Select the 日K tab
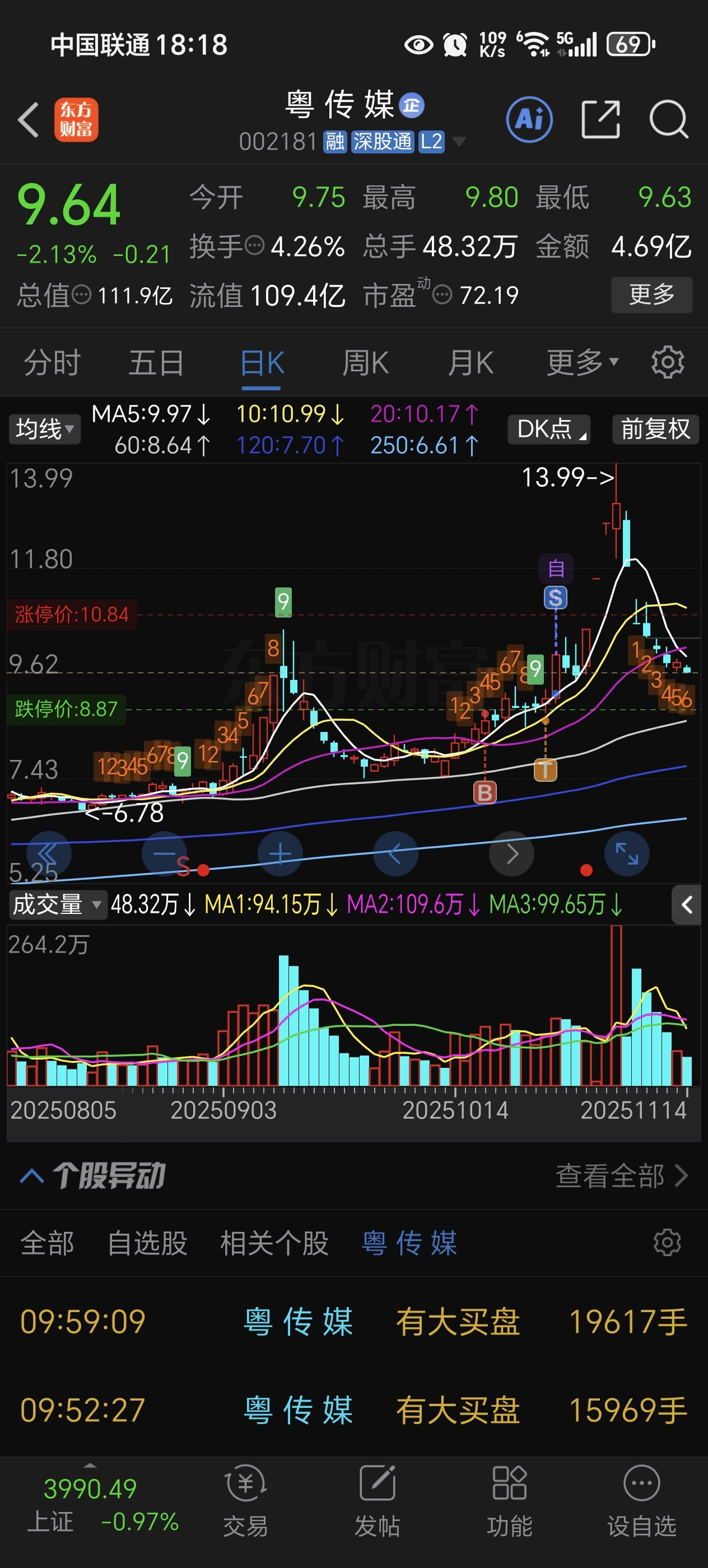 coord(262,363)
